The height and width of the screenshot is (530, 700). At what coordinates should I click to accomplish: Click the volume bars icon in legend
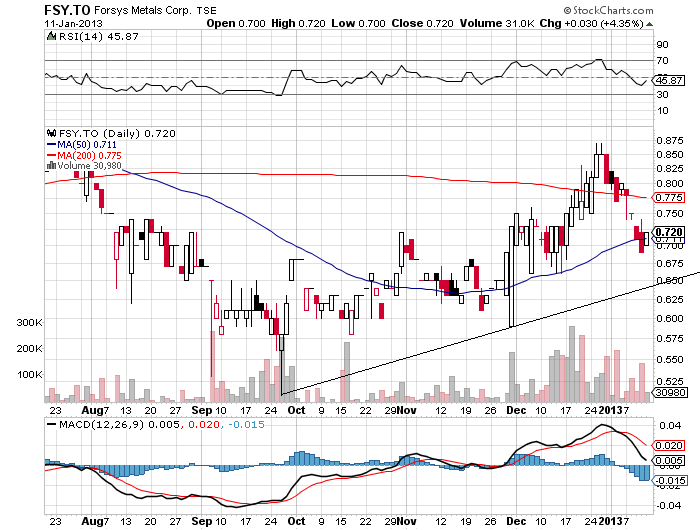pos(51,166)
